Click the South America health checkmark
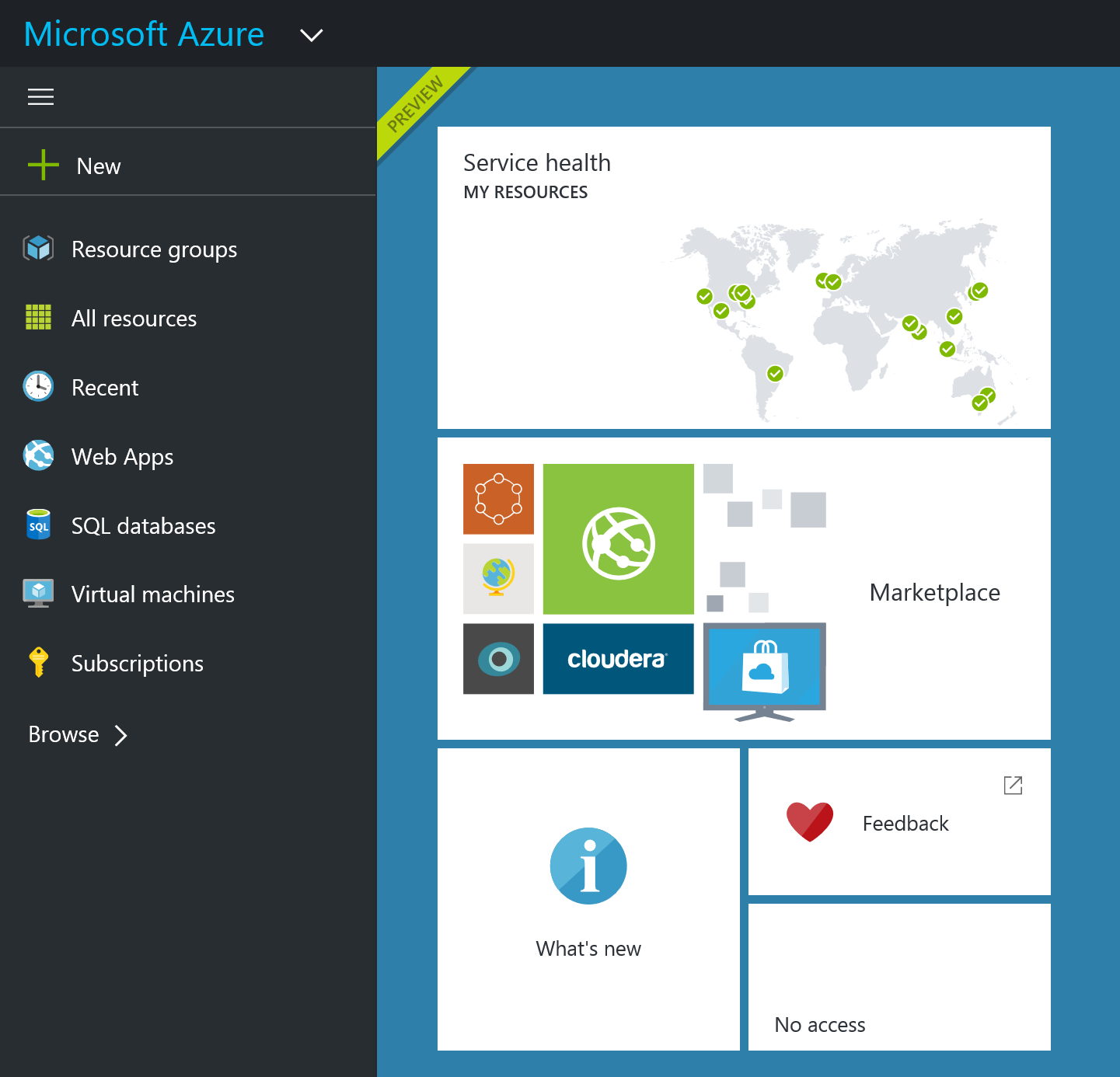The height and width of the screenshot is (1077, 1120). pyautogui.click(x=775, y=374)
